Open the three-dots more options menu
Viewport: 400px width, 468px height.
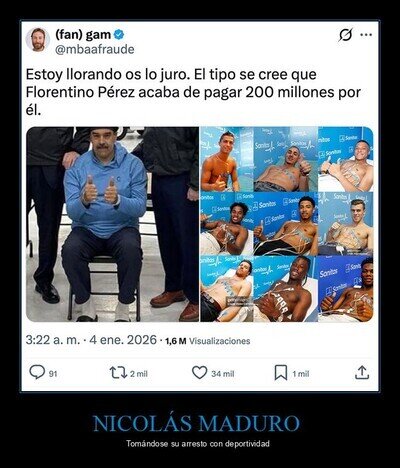pyautogui.click(x=366, y=35)
